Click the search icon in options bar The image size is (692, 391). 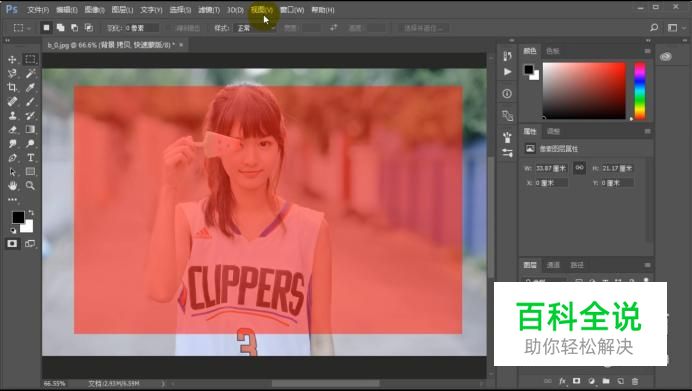click(x=654, y=28)
